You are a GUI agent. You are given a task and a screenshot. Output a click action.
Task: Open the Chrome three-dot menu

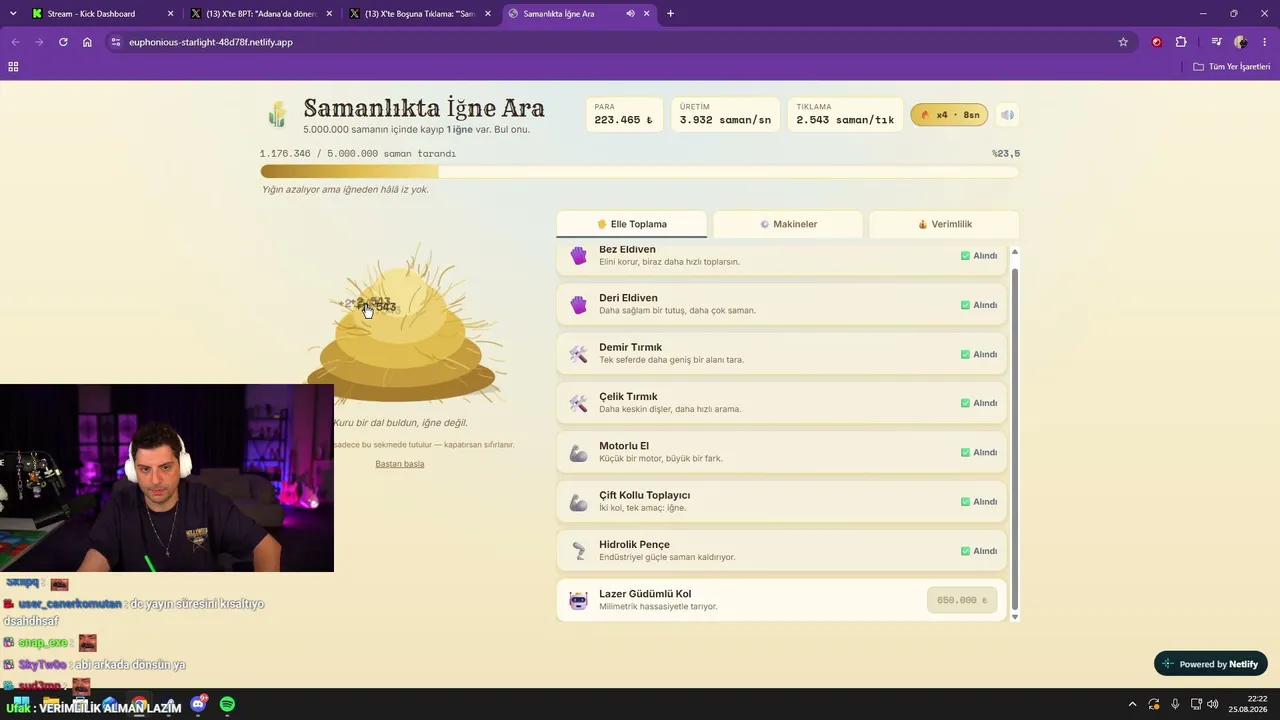(1265, 42)
